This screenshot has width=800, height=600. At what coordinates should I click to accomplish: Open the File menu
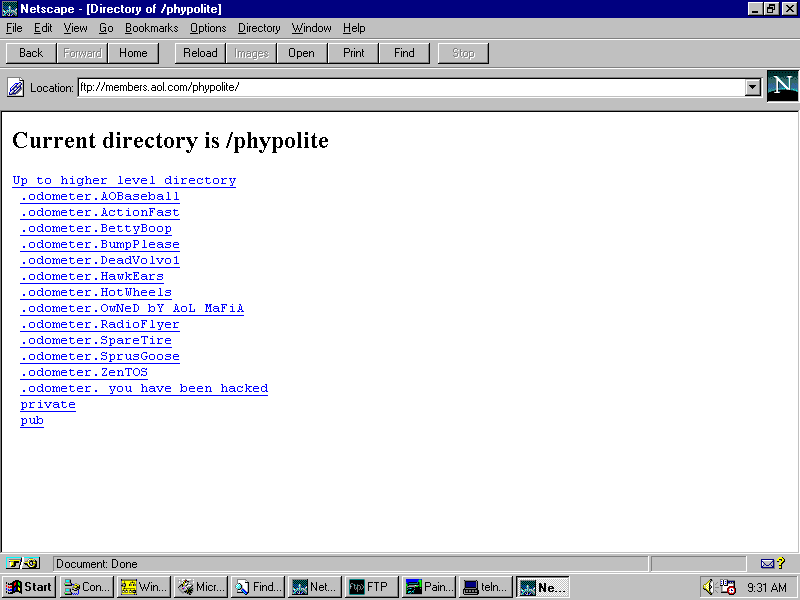[14, 28]
